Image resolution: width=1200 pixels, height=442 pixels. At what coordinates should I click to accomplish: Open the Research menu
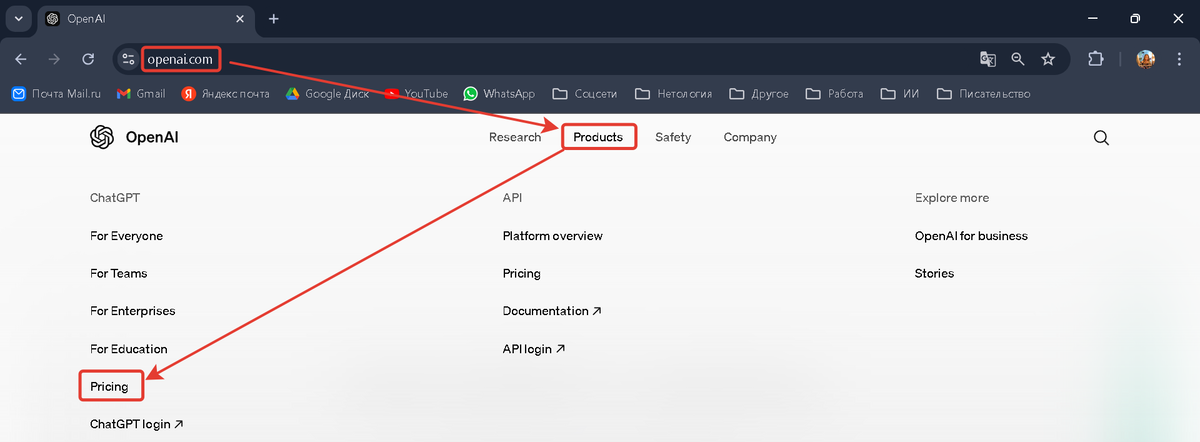point(515,137)
